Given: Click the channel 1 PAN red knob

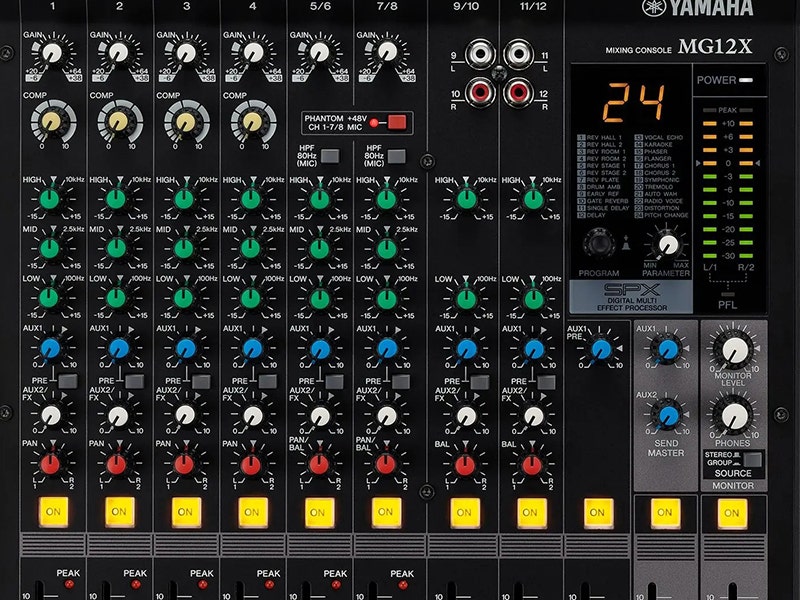Looking at the screenshot, I should 50,464.
